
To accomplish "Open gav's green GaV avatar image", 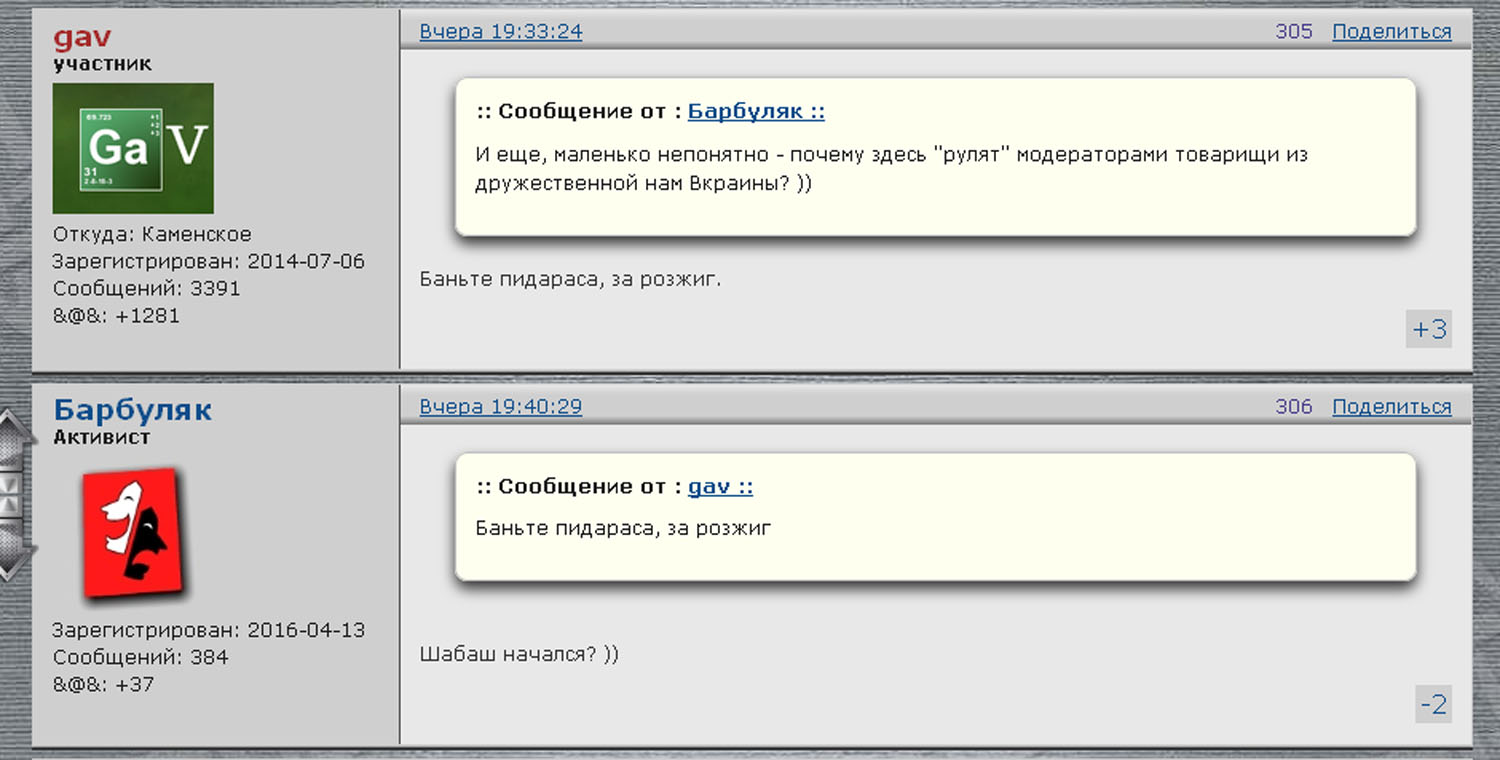I will click(133, 148).
